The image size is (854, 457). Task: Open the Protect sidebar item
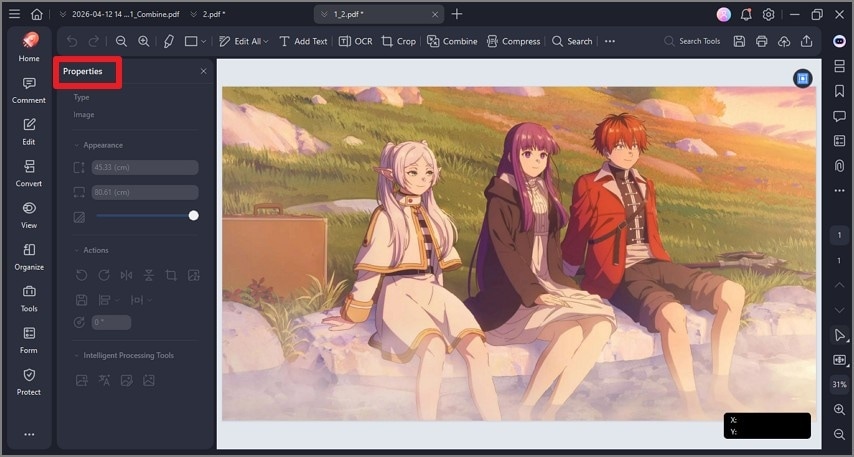29,382
